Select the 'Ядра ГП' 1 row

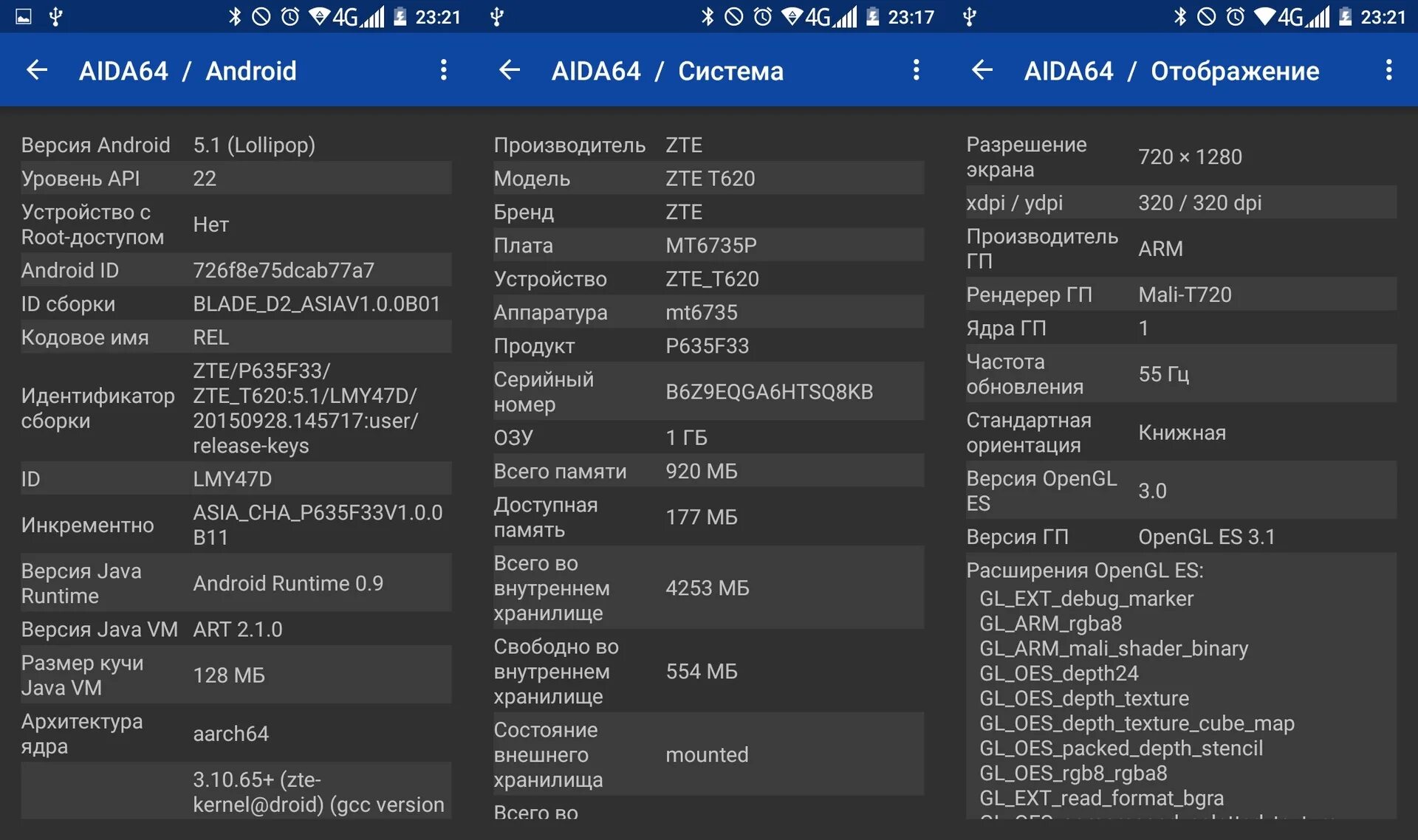(x=1182, y=328)
